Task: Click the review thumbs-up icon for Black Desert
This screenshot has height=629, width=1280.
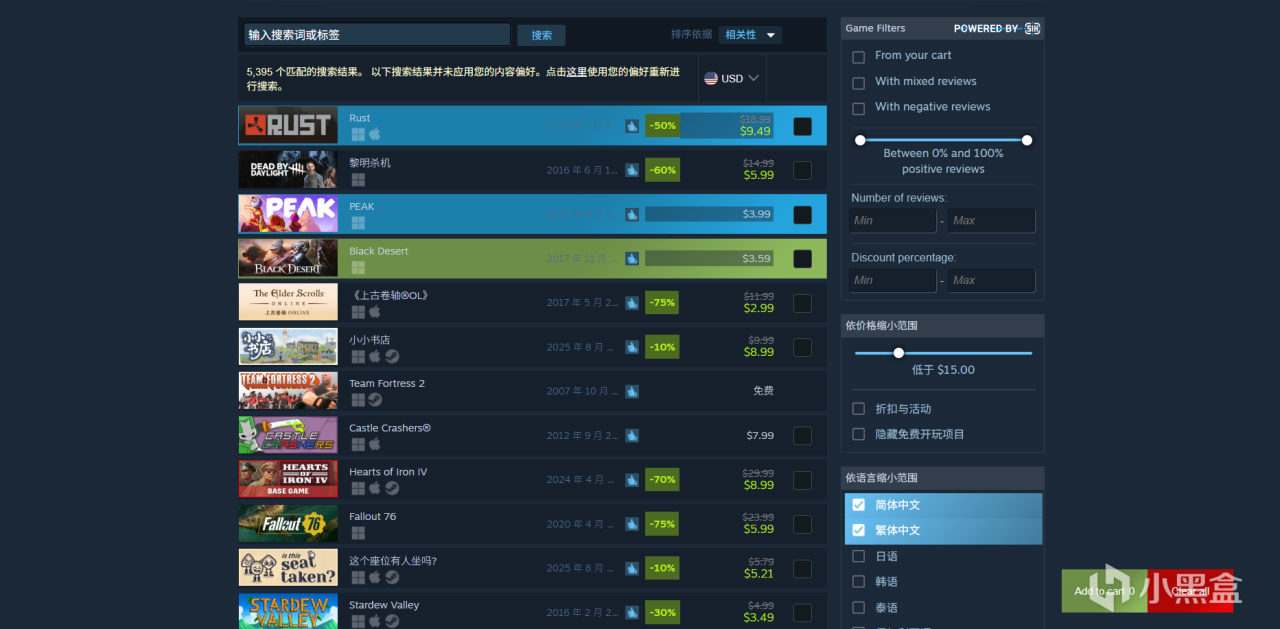Action: [632, 258]
